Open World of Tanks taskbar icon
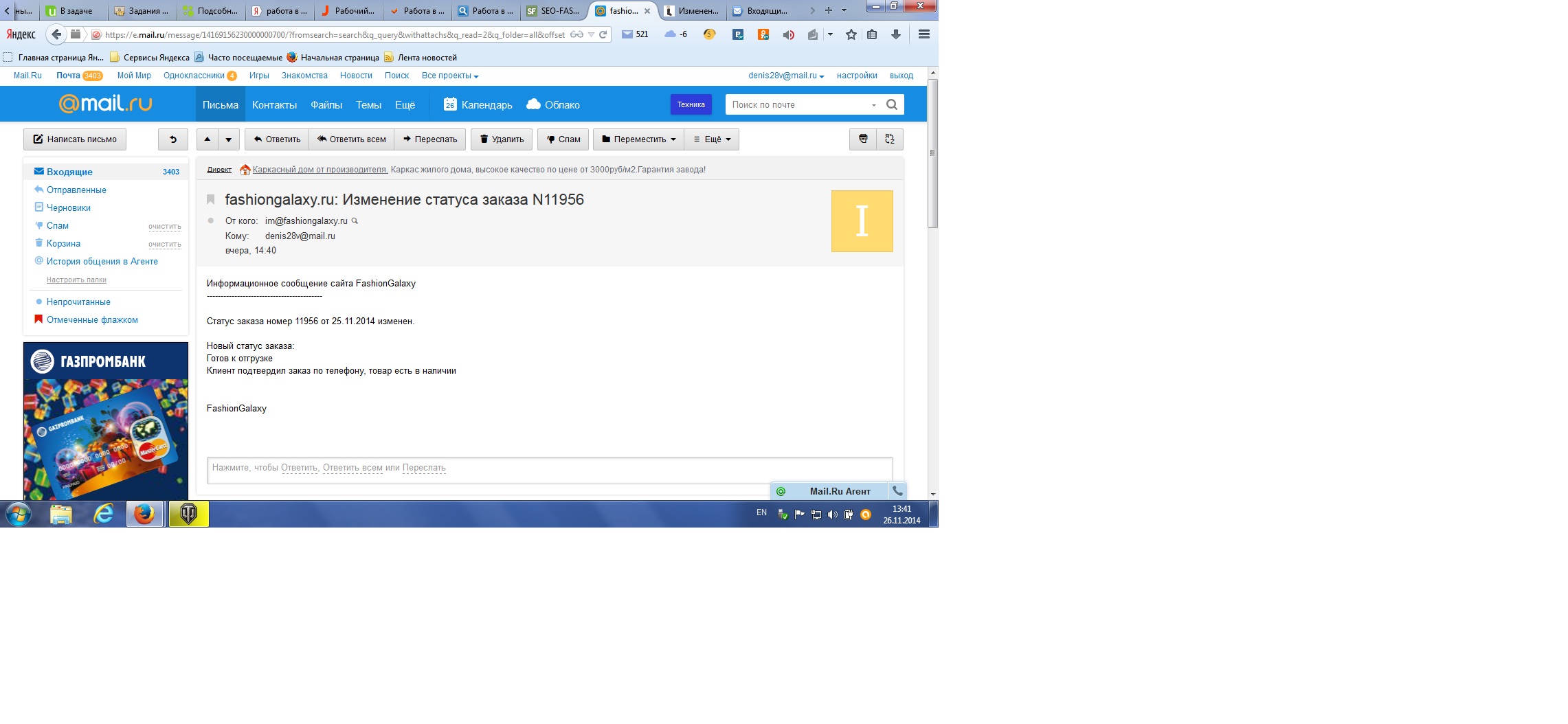 pyautogui.click(x=188, y=514)
